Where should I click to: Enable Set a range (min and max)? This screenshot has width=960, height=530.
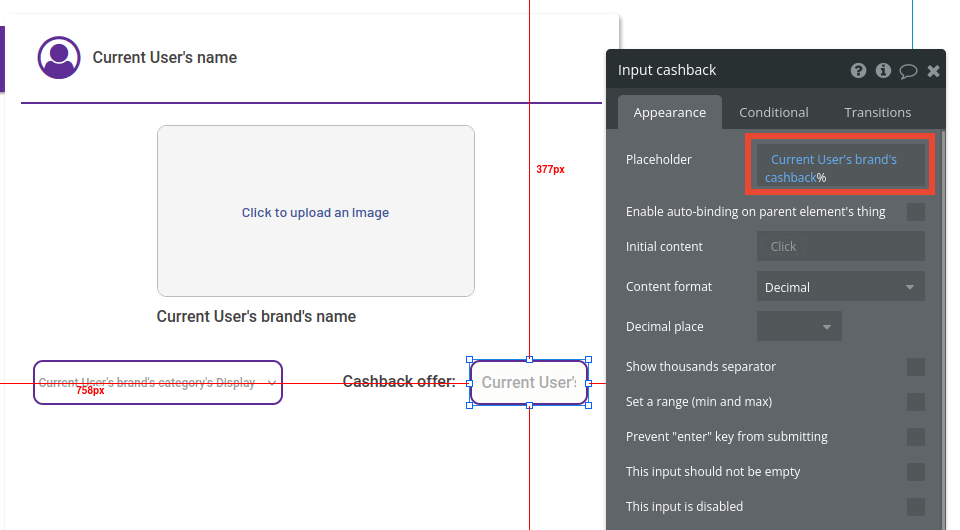tap(916, 402)
